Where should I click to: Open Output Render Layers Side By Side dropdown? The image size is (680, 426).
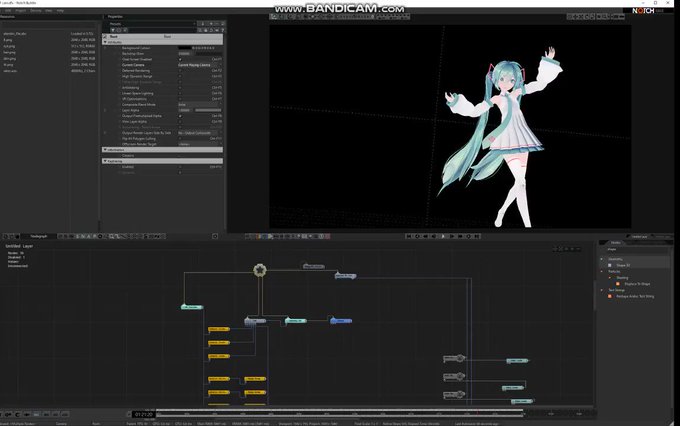tap(199, 133)
